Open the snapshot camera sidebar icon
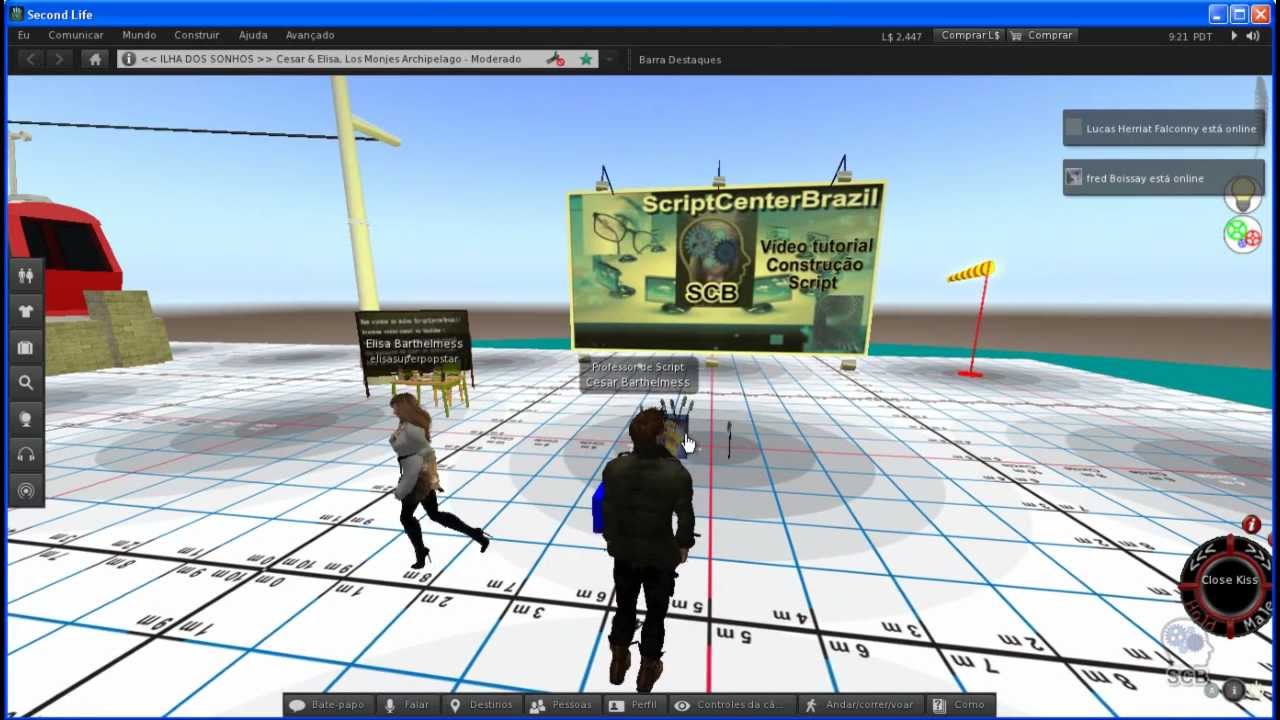The image size is (1280, 720). 26,419
